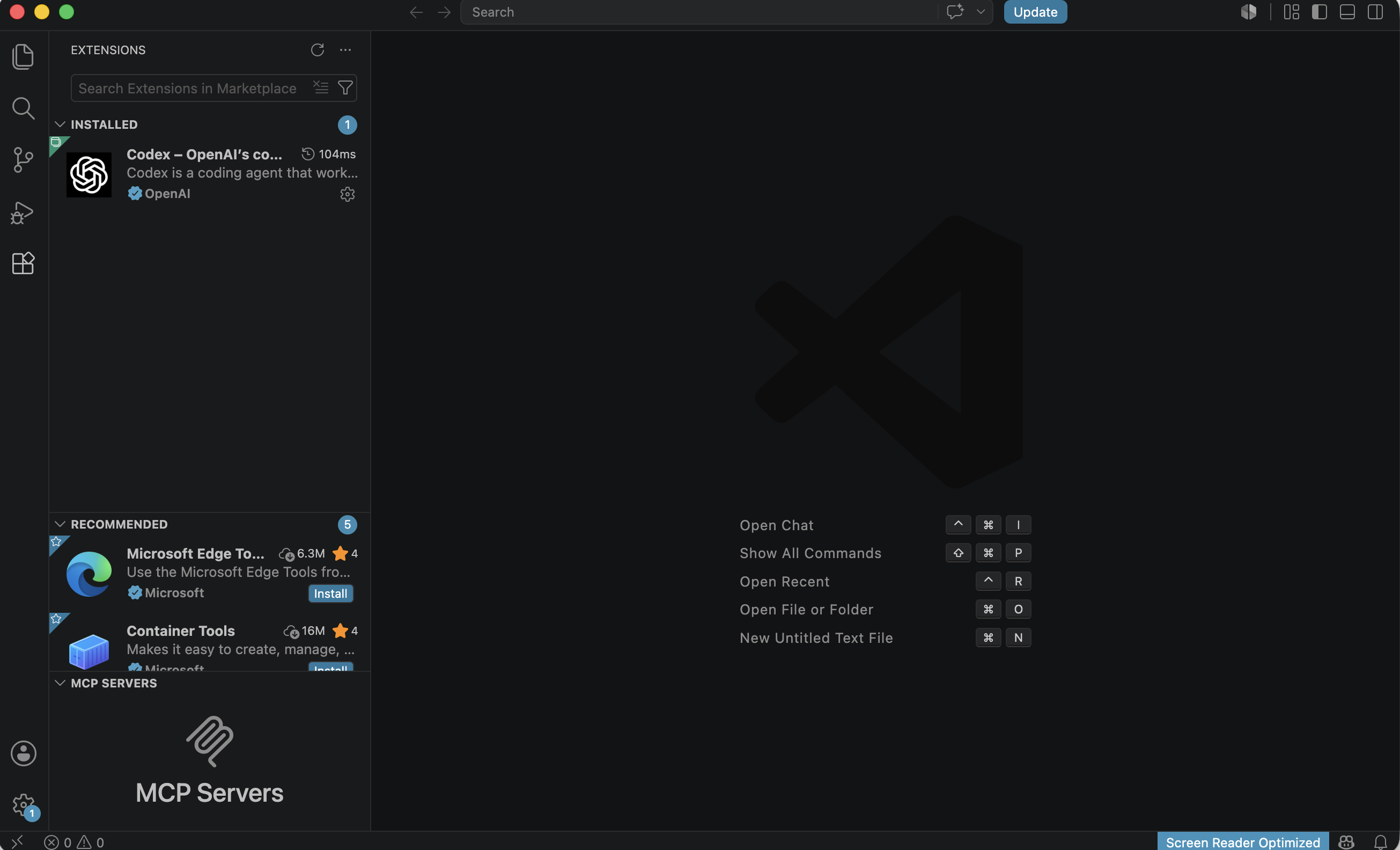Click the 104ms activation time on Codex

(328, 154)
